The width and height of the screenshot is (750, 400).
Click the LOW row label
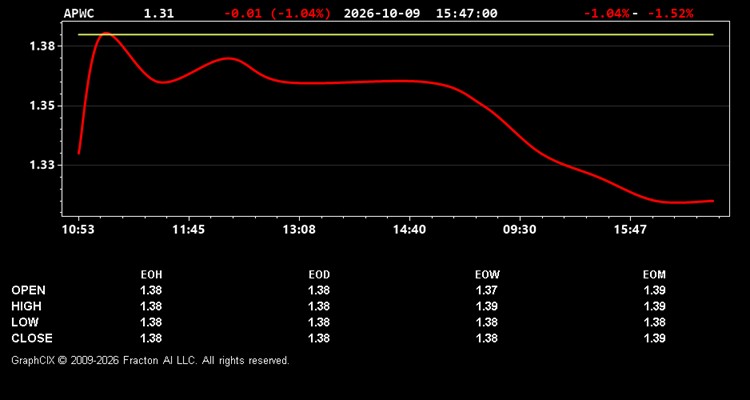(x=25, y=322)
